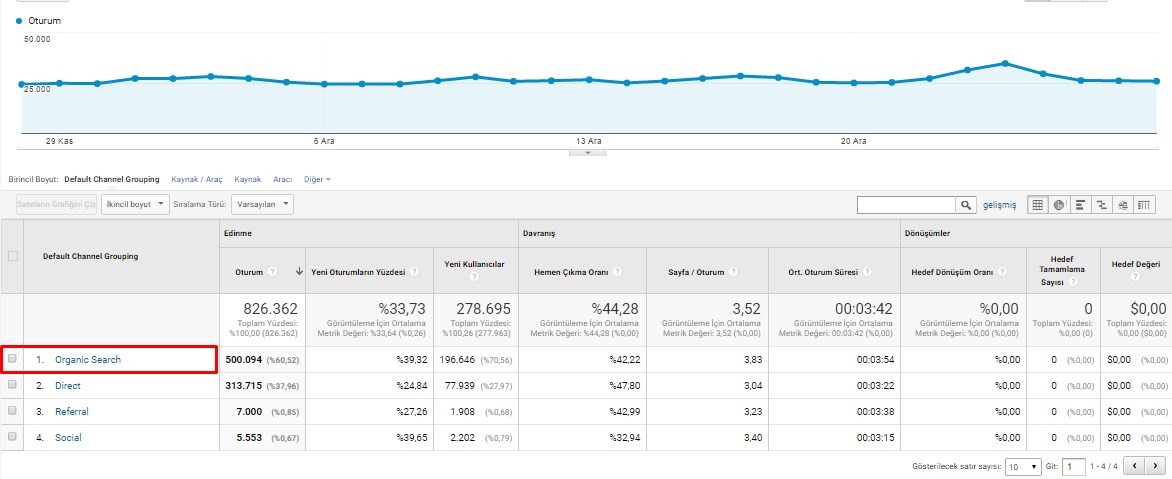This screenshot has width=1172, height=479.
Task: Open help for Hemen Çıkma Oranı
Action: (x=617, y=272)
